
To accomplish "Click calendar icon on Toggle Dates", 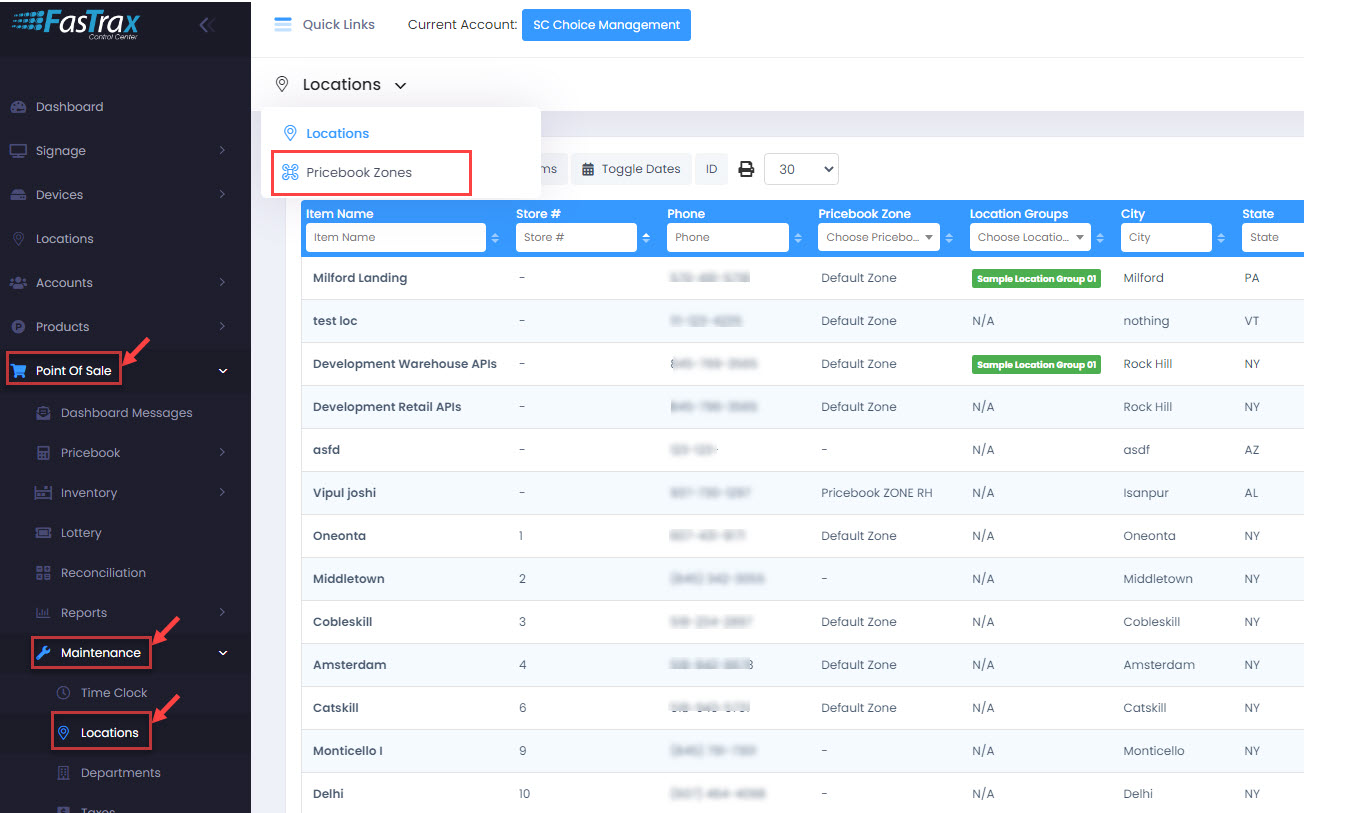I will tap(589, 169).
